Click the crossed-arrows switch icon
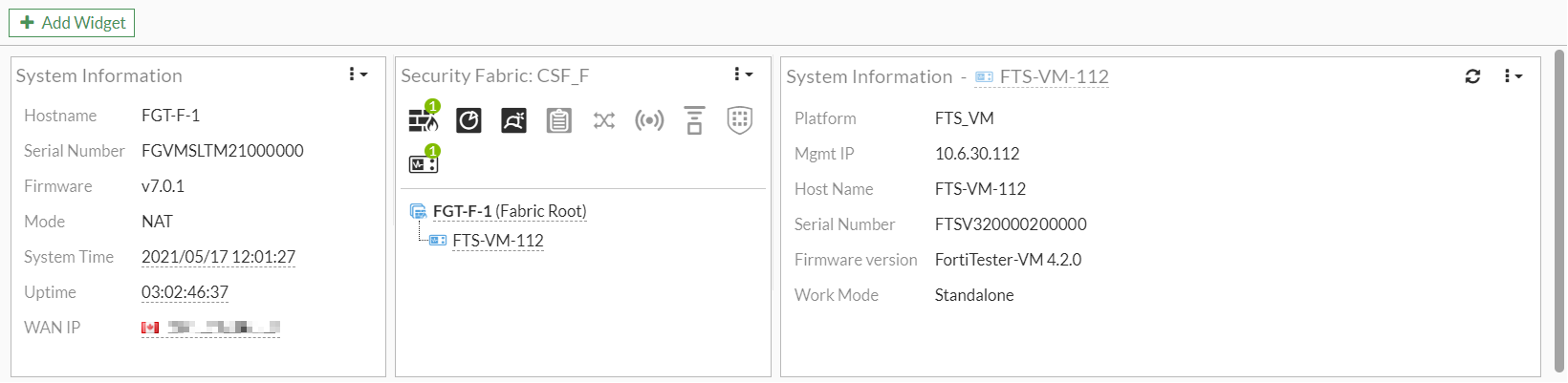This screenshot has width=1568, height=383. click(x=604, y=120)
